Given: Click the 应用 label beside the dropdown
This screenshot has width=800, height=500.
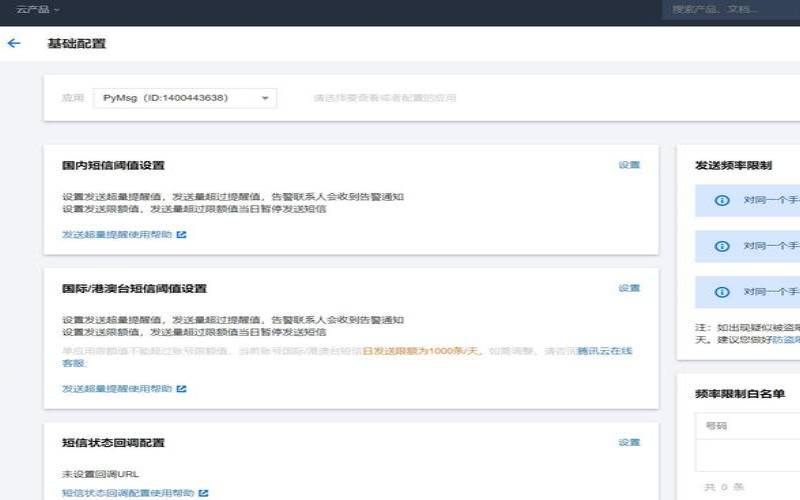Looking at the screenshot, I should click(x=73, y=98).
